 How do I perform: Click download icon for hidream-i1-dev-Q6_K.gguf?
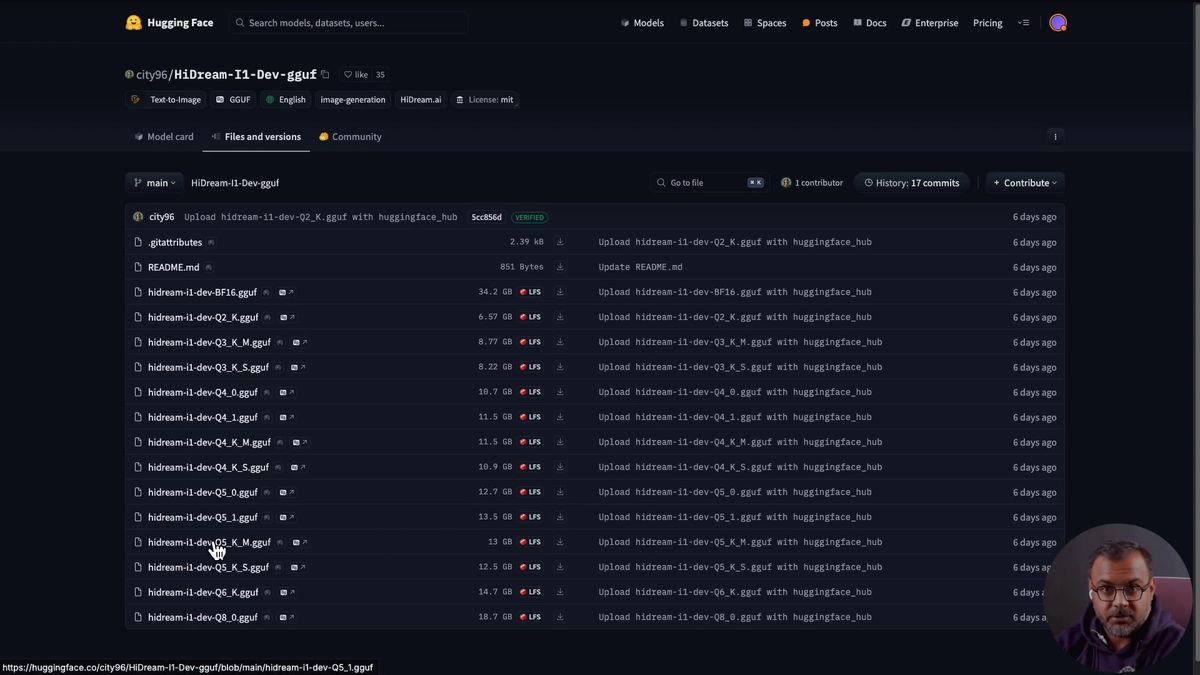point(560,592)
